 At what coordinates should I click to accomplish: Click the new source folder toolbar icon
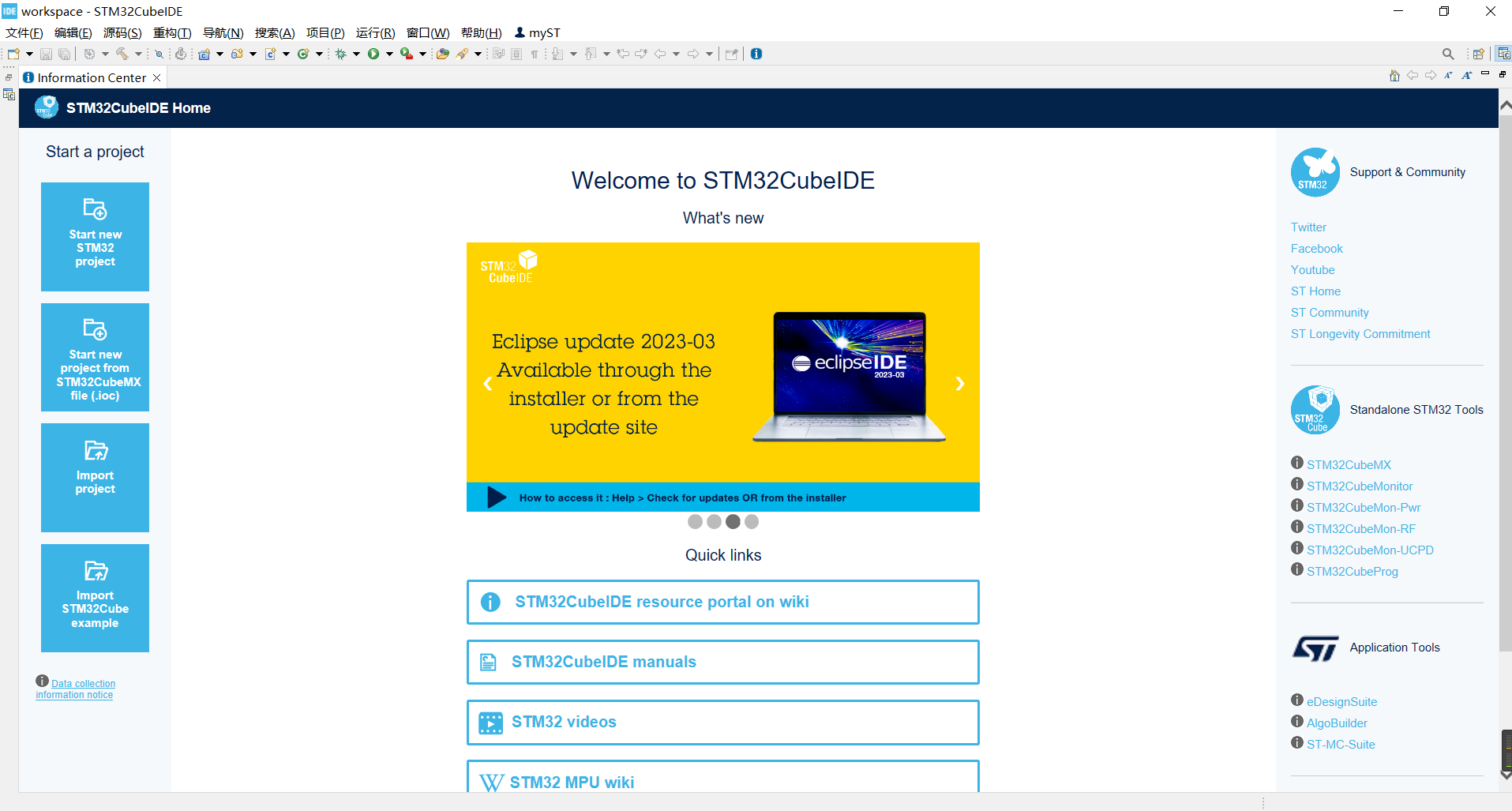tap(237, 54)
